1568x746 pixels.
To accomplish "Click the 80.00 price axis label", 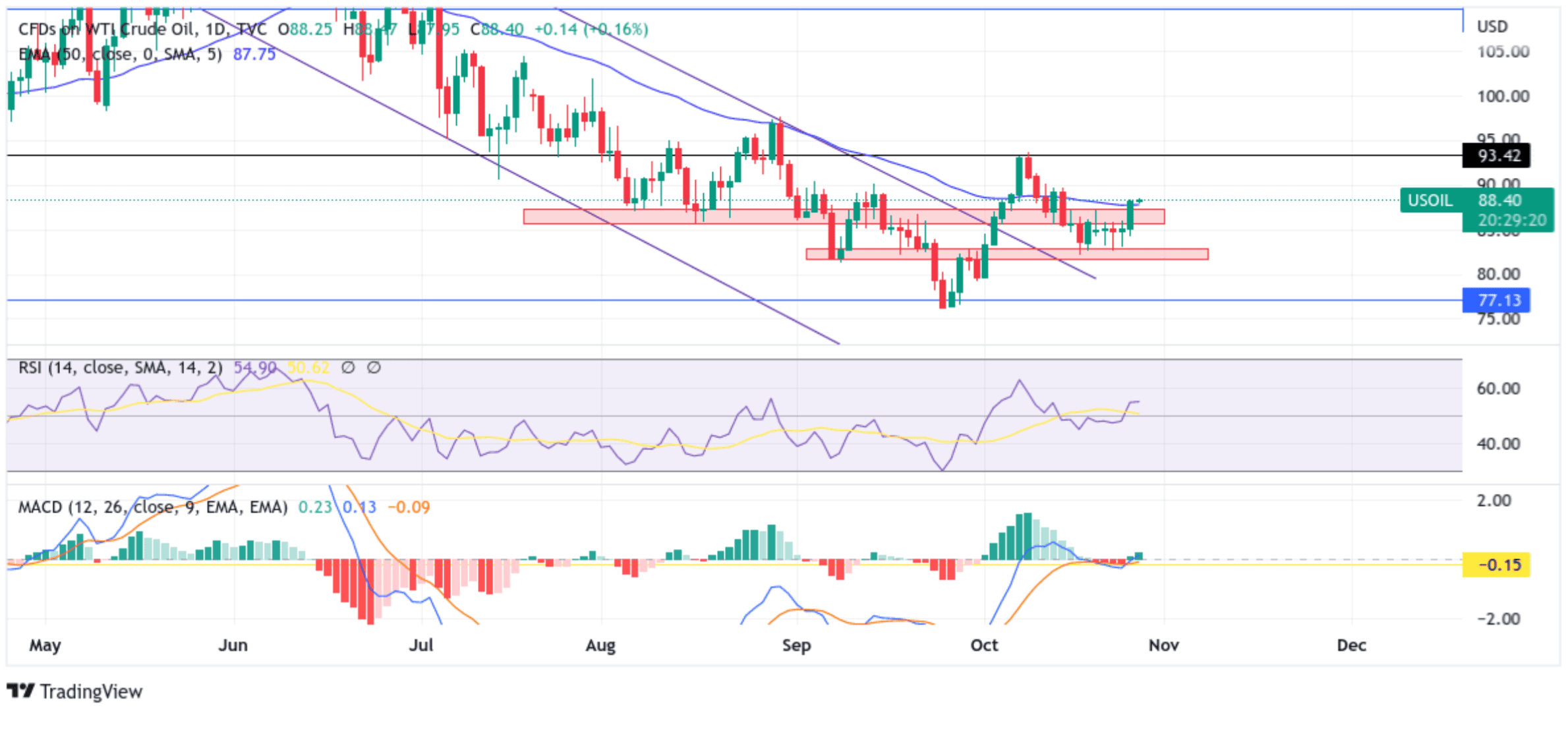I will (x=1498, y=274).
